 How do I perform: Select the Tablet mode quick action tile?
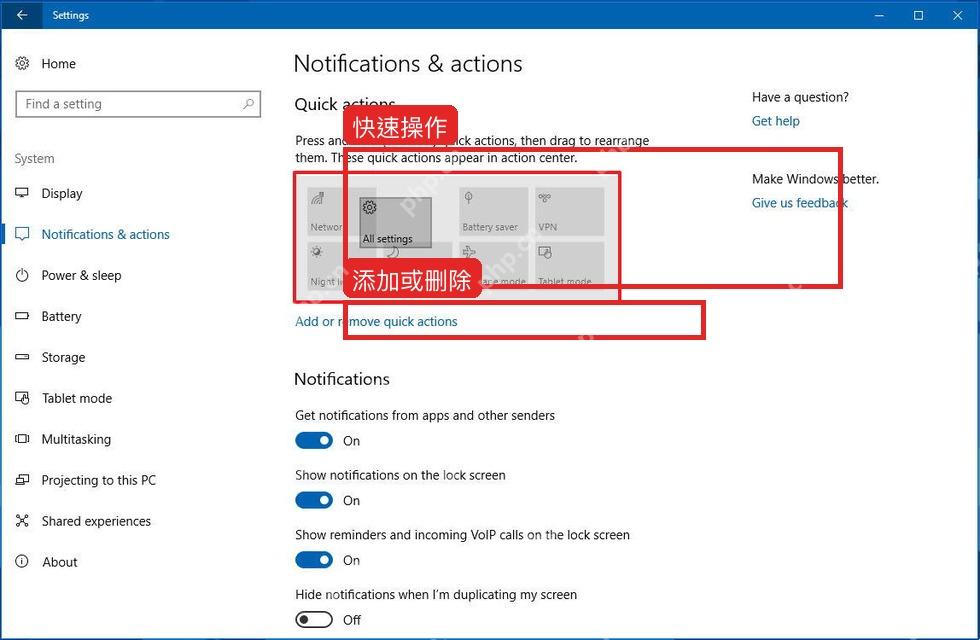coord(569,265)
